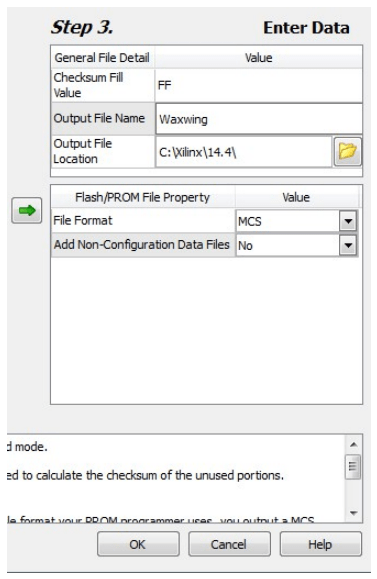This screenshot has height=579, width=377.
Task: Click the Checksum Fill Value FF field
Action: pyautogui.click(x=259, y=85)
